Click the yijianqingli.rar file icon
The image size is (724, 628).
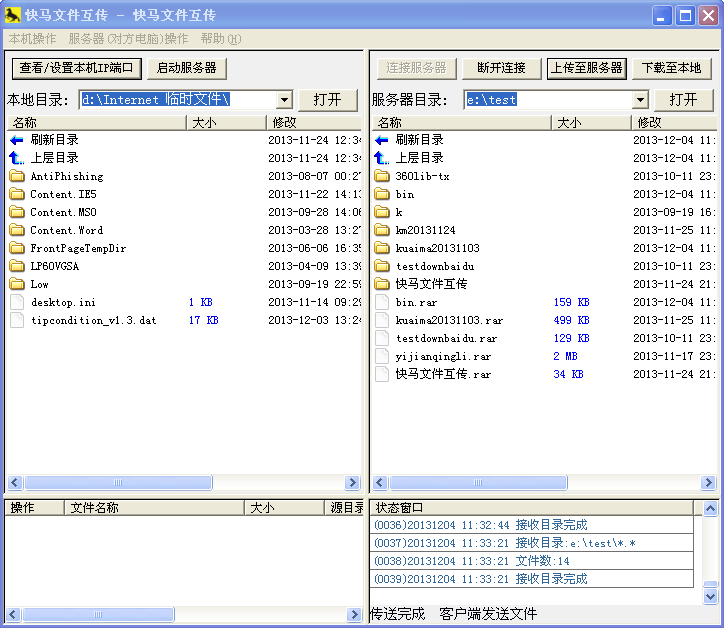381,356
